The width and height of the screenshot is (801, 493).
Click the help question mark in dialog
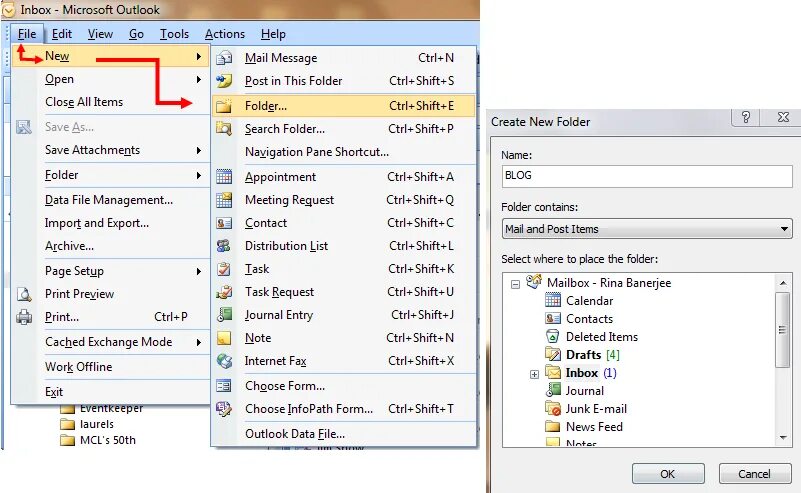(x=746, y=118)
